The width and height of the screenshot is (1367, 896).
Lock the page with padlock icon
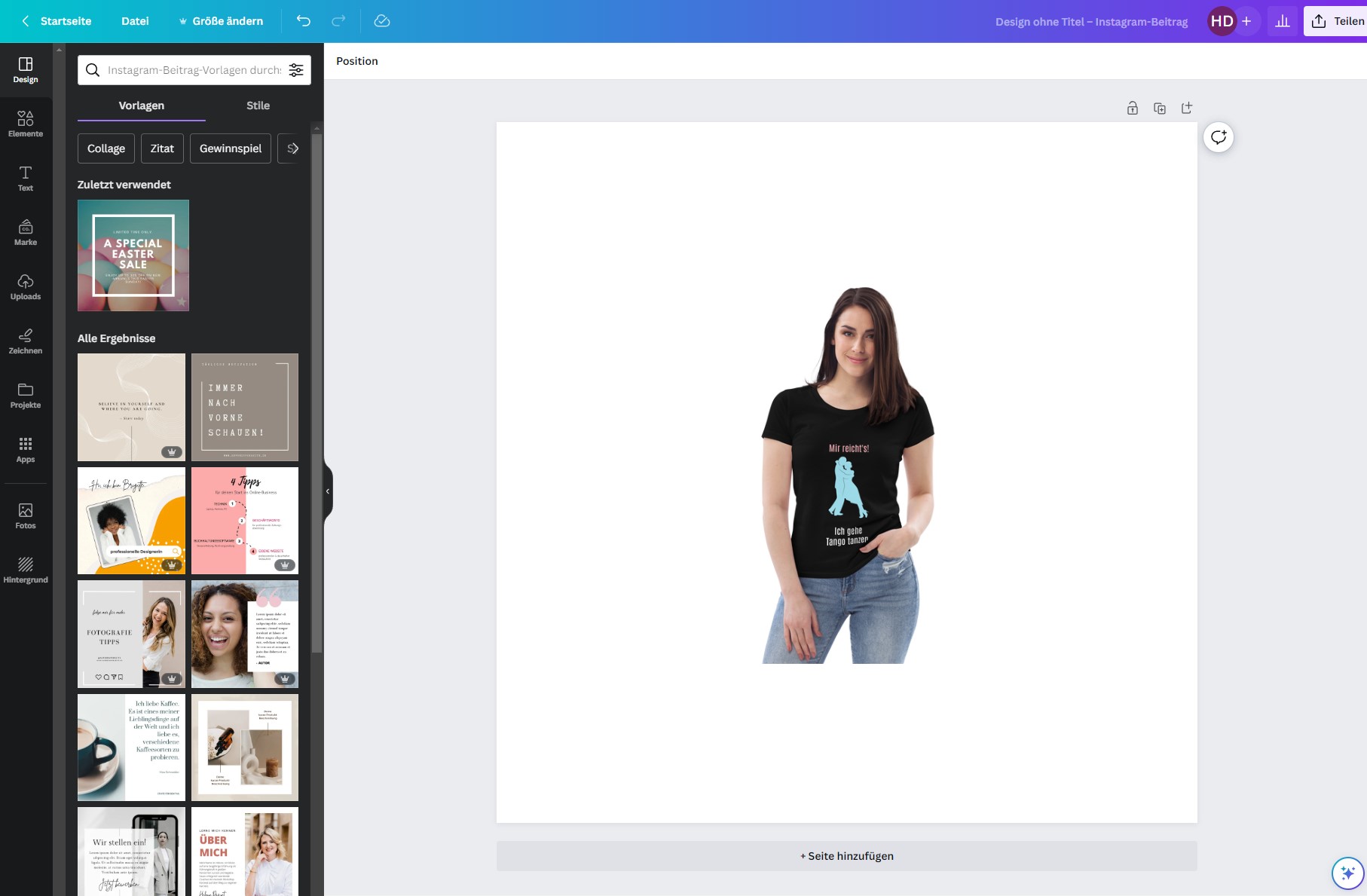coord(1133,108)
